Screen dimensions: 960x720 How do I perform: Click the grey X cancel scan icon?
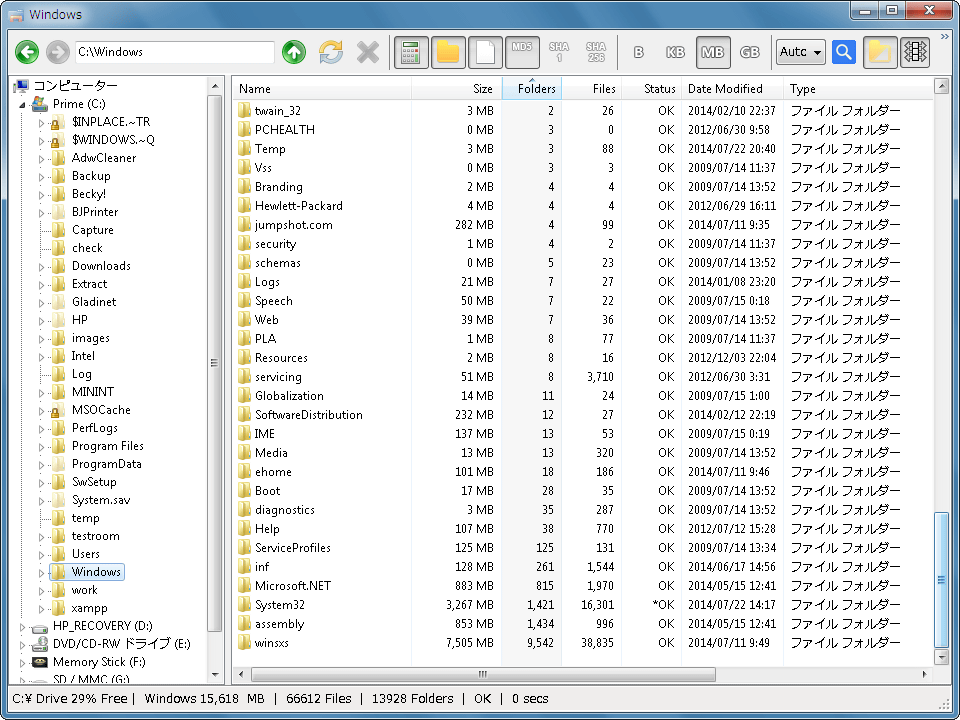tap(368, 52)
